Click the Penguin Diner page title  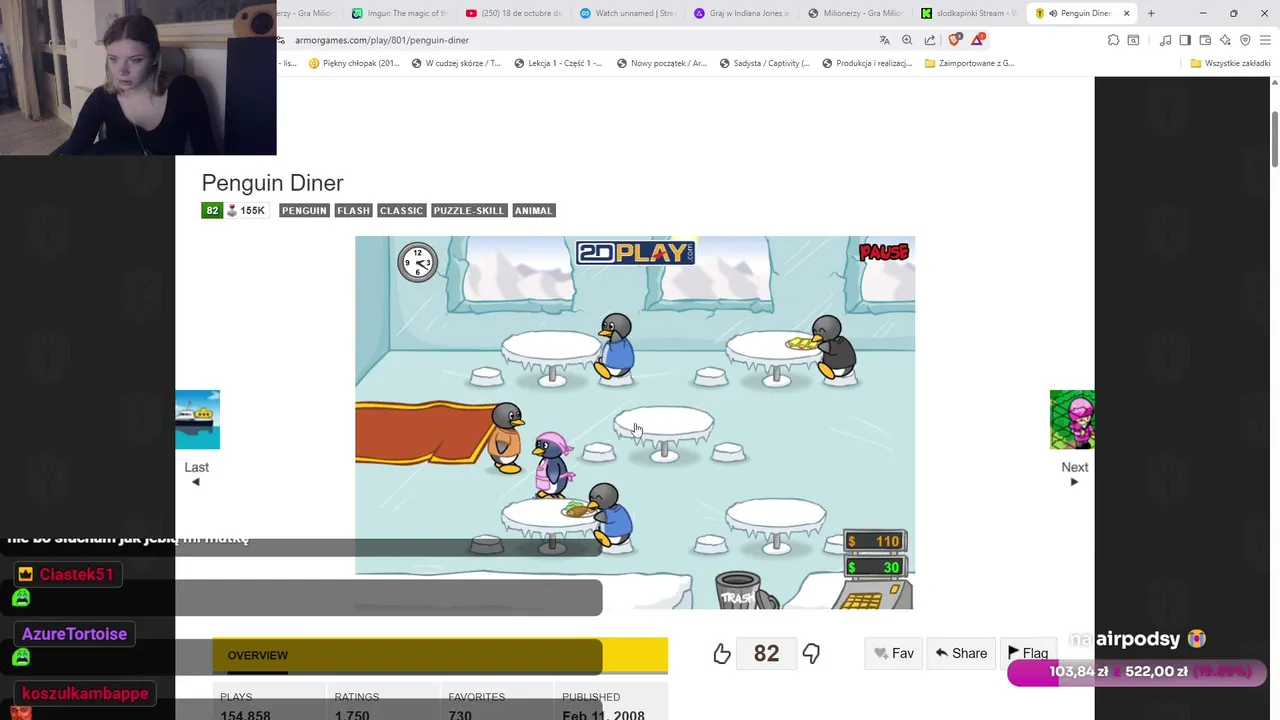tap(272, 183)
